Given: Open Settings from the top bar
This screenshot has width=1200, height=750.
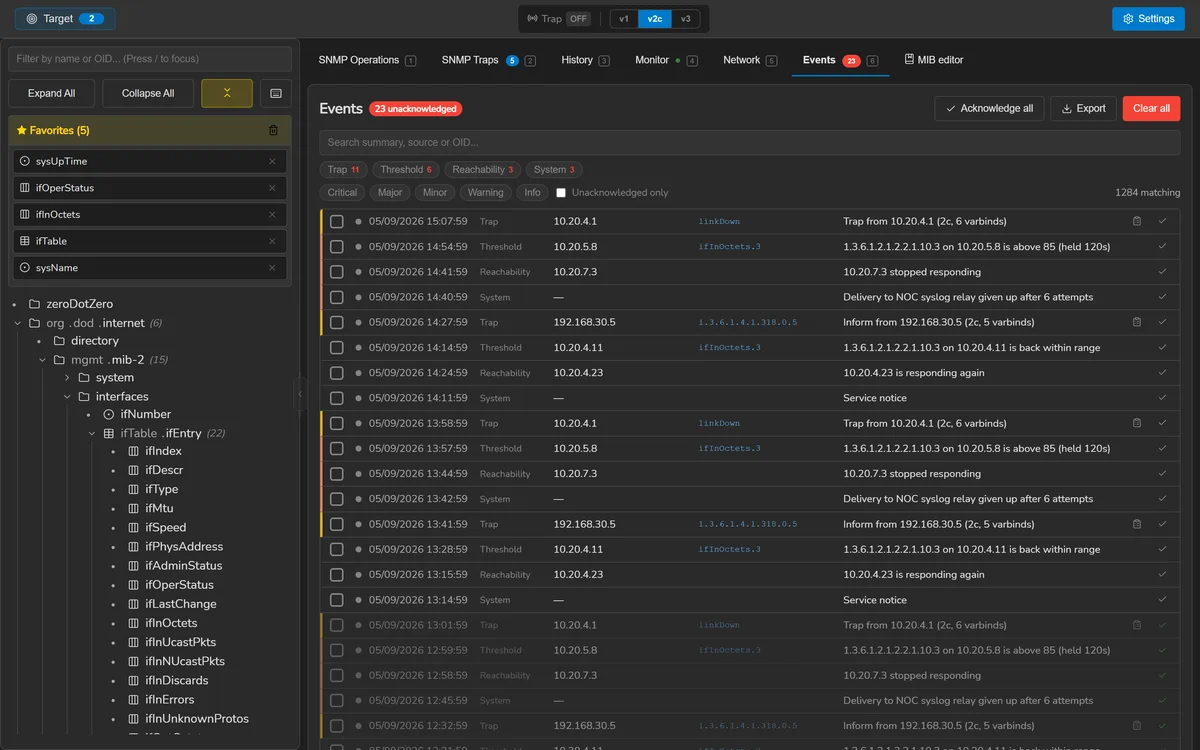Looking at the screenshot, I should 1148,19.
